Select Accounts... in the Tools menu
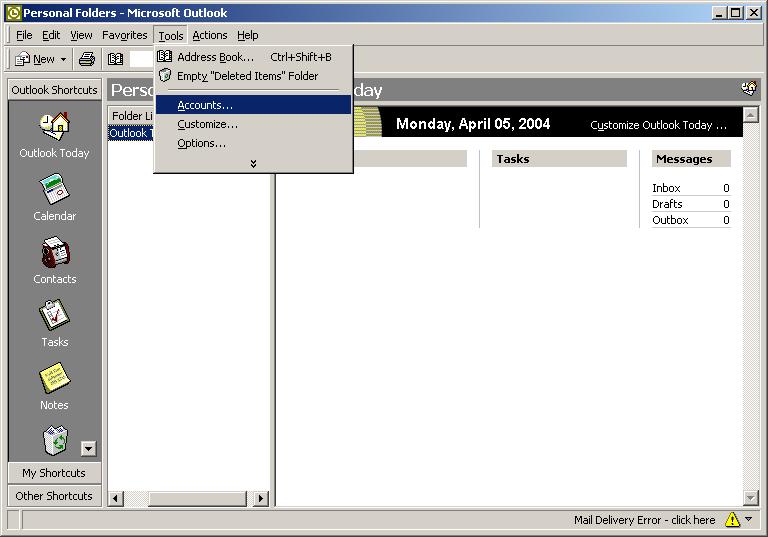The image size is (768, 537). [x=205, y=105]
